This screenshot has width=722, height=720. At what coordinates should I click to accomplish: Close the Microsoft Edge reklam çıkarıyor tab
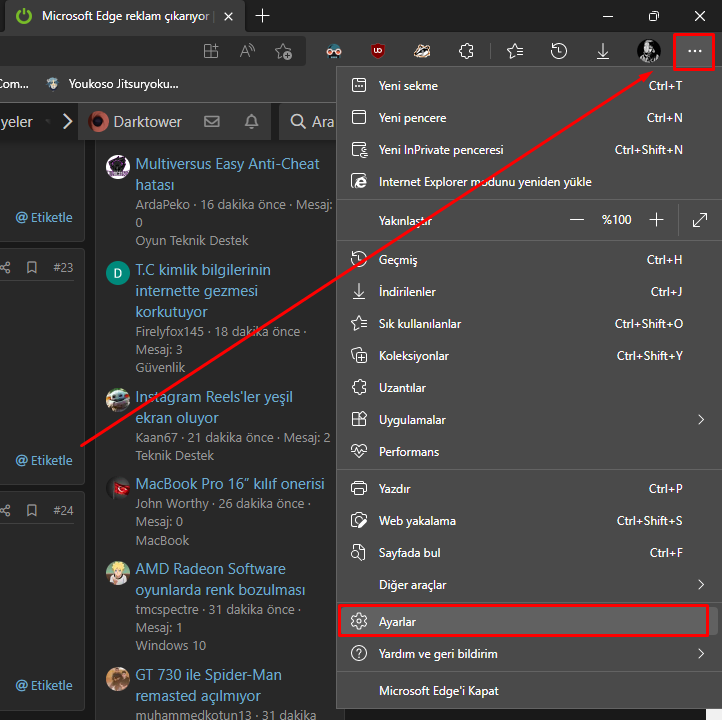[228, 17]
